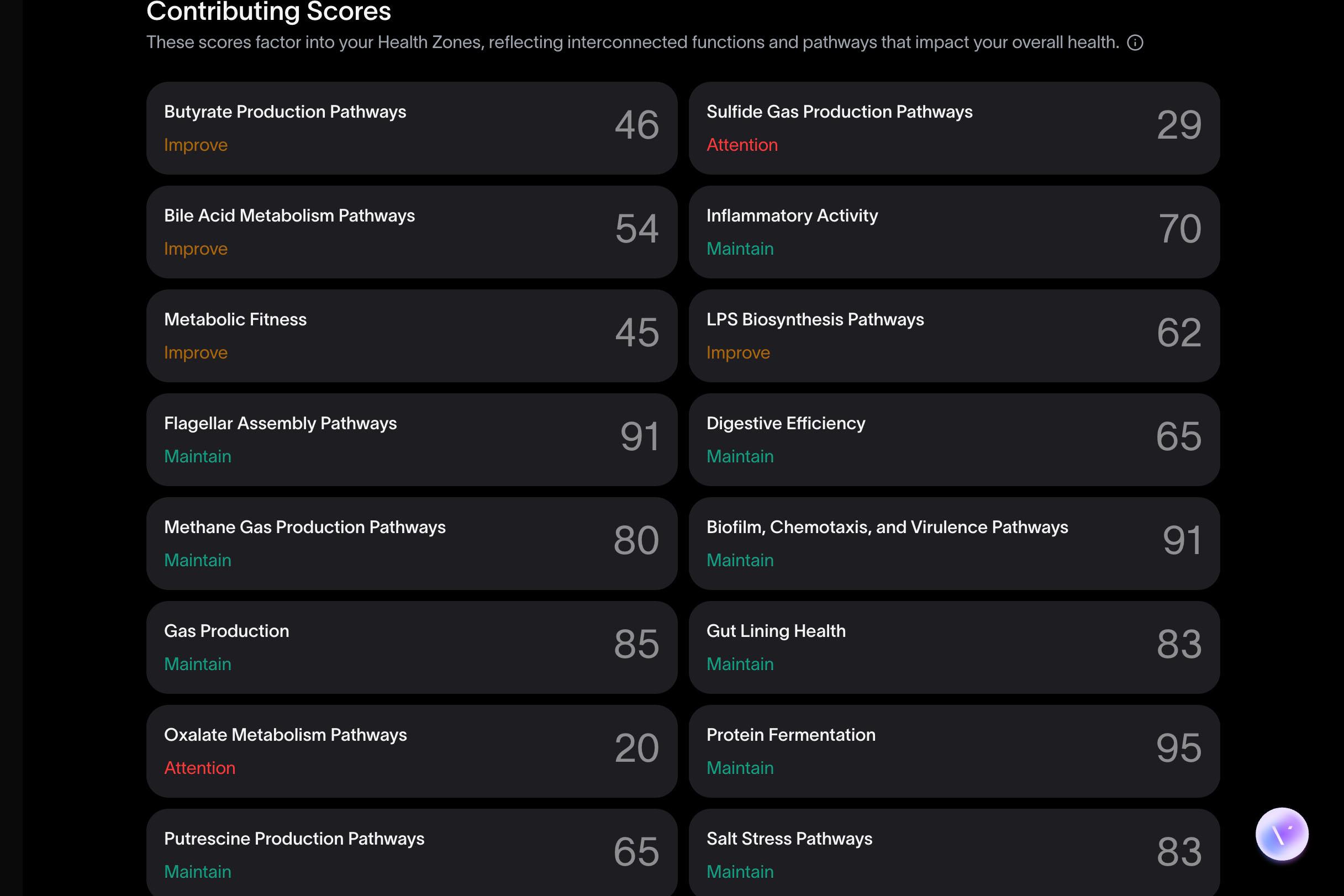Open Flagellar Assembly Pathways details
This screenshot has width=1344, height=896.
(x=412, y=439)
